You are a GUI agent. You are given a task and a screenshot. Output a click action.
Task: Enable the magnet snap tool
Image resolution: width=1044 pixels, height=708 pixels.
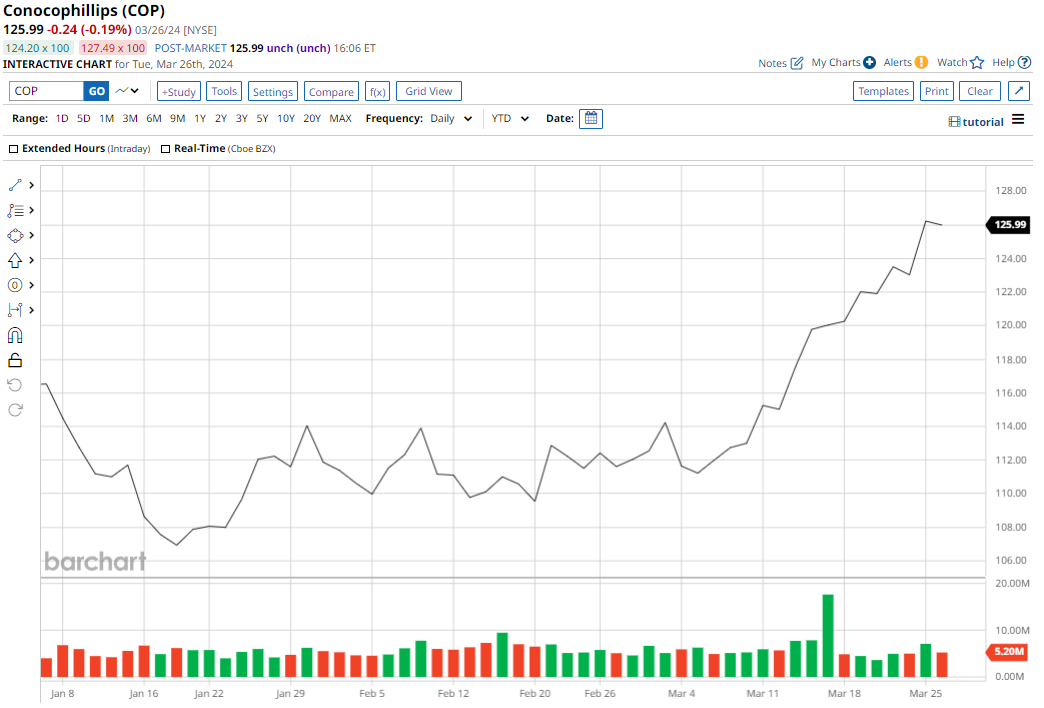click(15, 335)
